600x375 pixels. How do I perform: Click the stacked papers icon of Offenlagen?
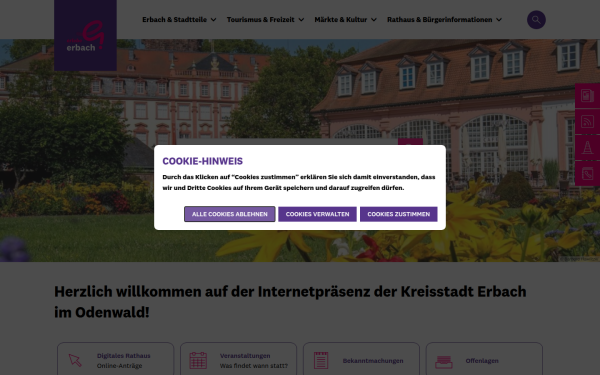(444, 361)
